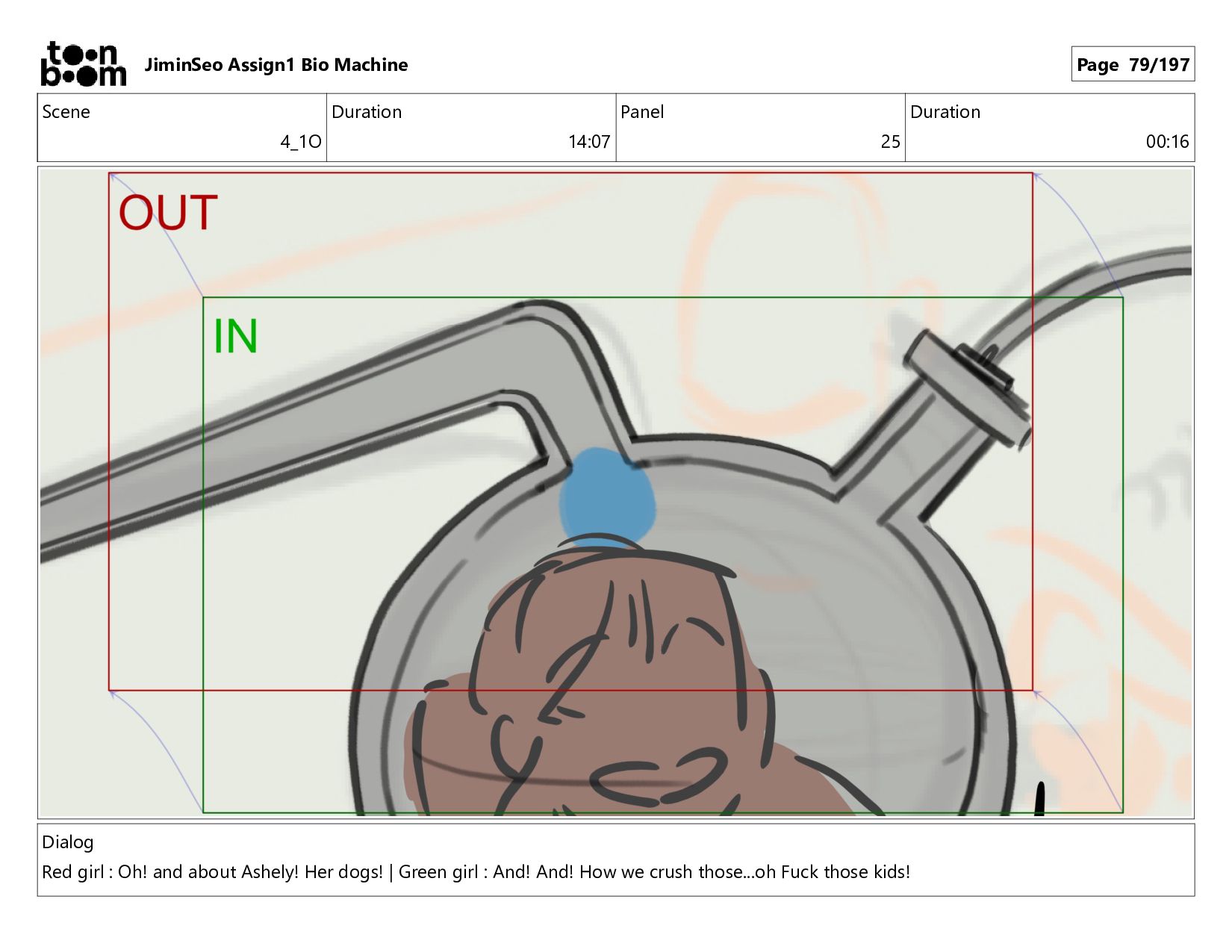Click the 'Scene' label

tap(66, 112)
